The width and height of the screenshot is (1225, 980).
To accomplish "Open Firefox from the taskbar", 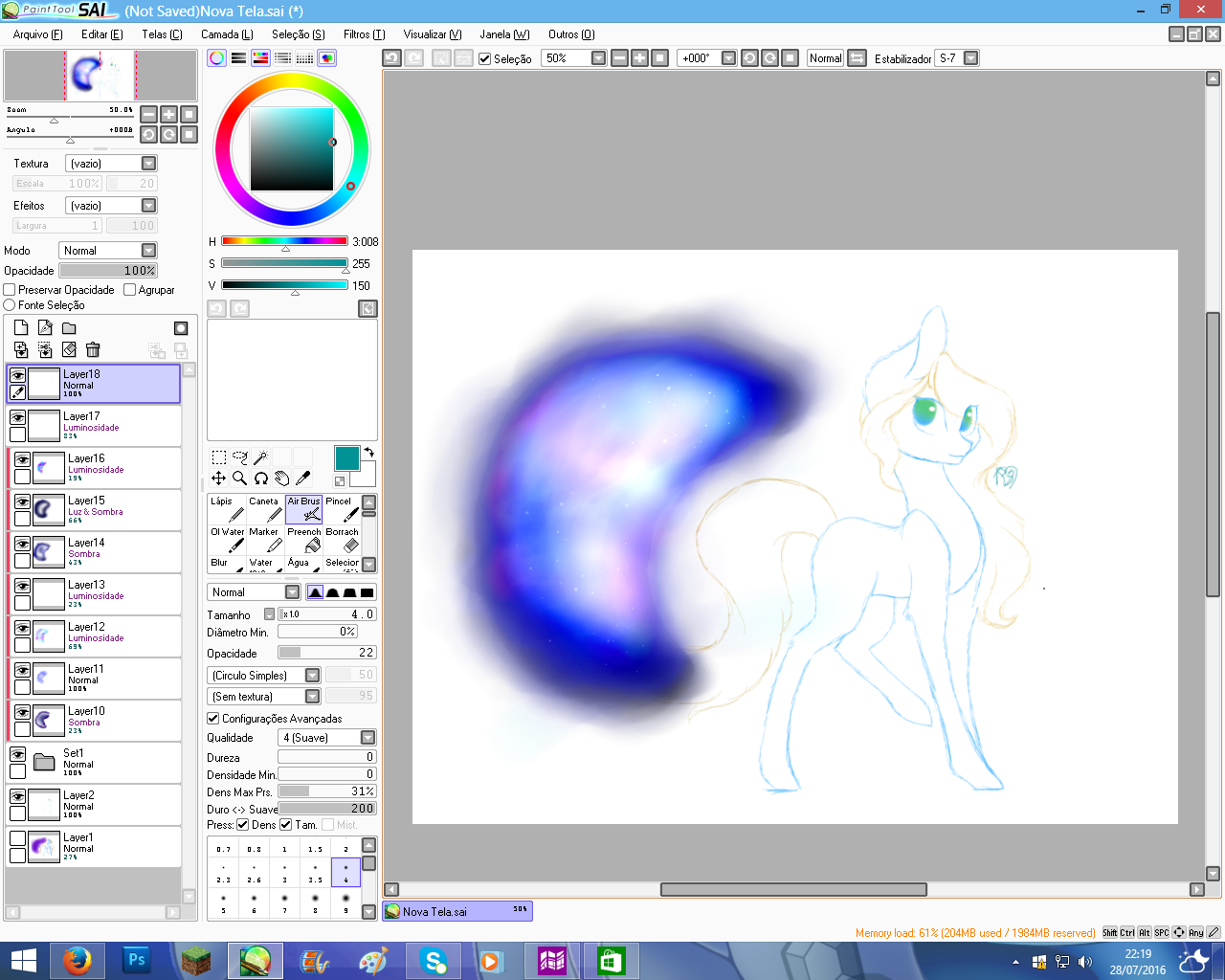I will [77, 961].
